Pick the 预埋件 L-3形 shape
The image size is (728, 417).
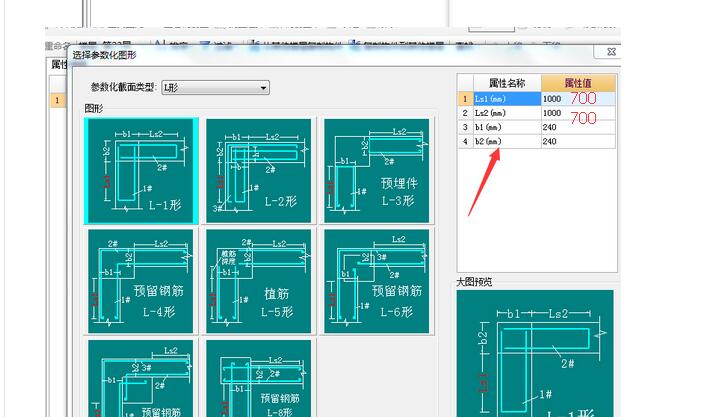[377, 171]
